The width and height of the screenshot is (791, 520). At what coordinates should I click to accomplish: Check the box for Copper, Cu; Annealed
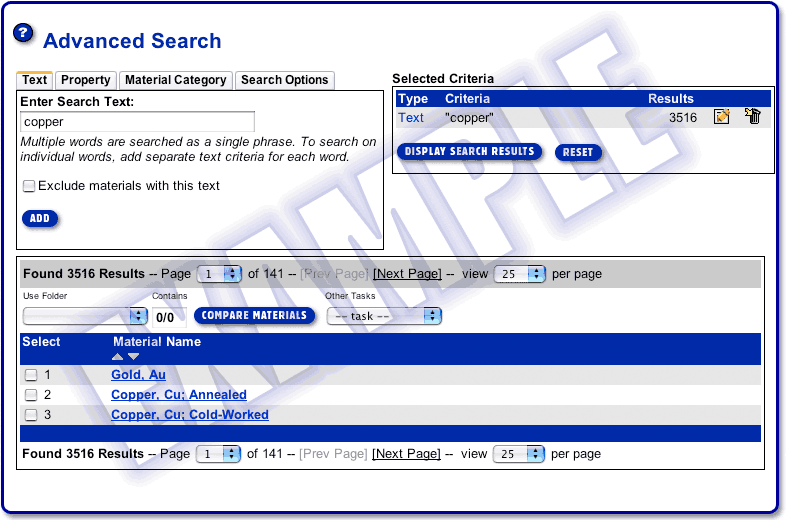click(31, 395)
